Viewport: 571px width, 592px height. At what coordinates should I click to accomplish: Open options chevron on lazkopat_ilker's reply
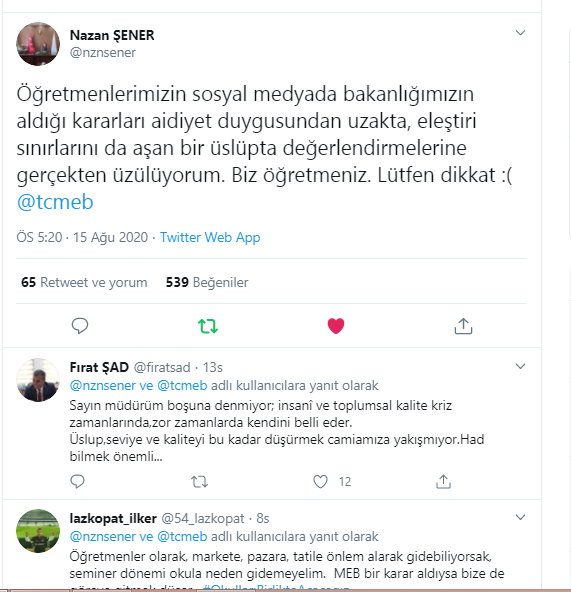click(x=520, y=517)
